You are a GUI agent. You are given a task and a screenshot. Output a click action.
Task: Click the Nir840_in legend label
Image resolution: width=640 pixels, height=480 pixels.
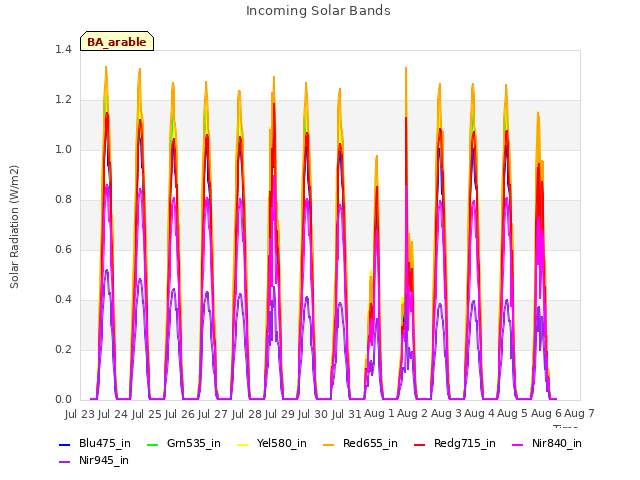click(x=557, y=444)
